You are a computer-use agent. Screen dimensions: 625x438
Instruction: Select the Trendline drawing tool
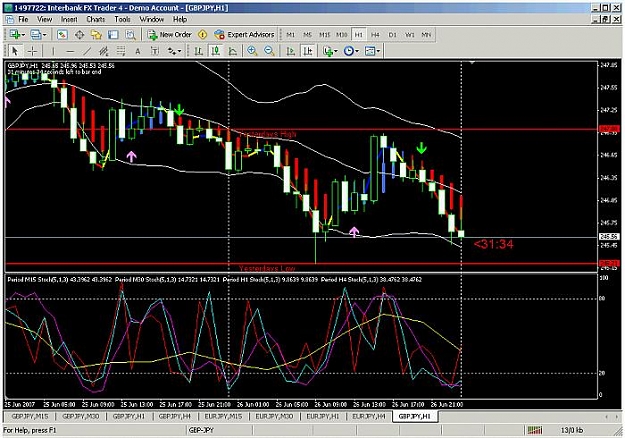coord(87,51)
